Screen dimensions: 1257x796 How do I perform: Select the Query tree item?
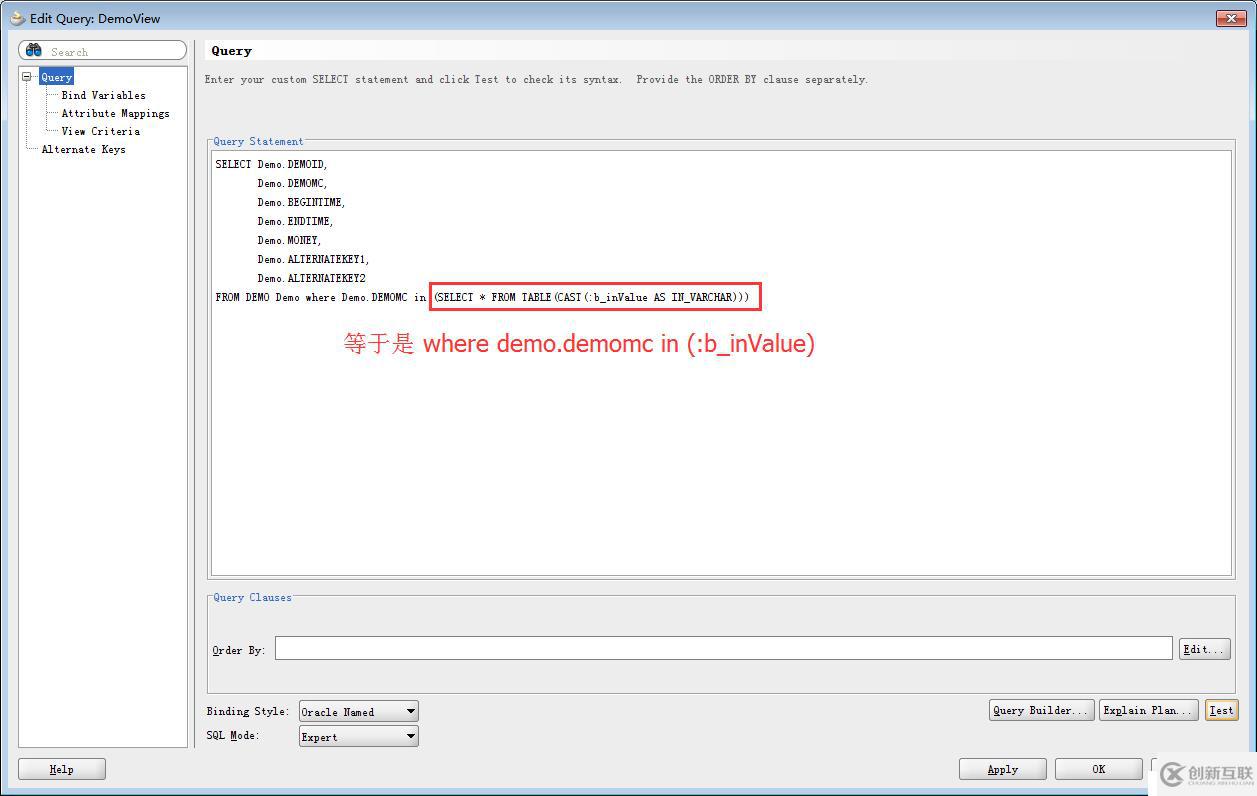(56, 77)
